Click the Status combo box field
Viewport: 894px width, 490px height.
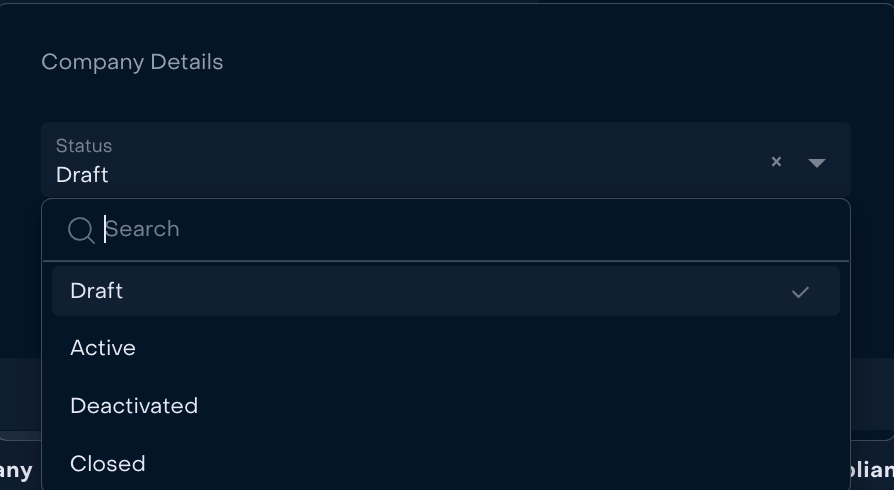tap(400, 160)
